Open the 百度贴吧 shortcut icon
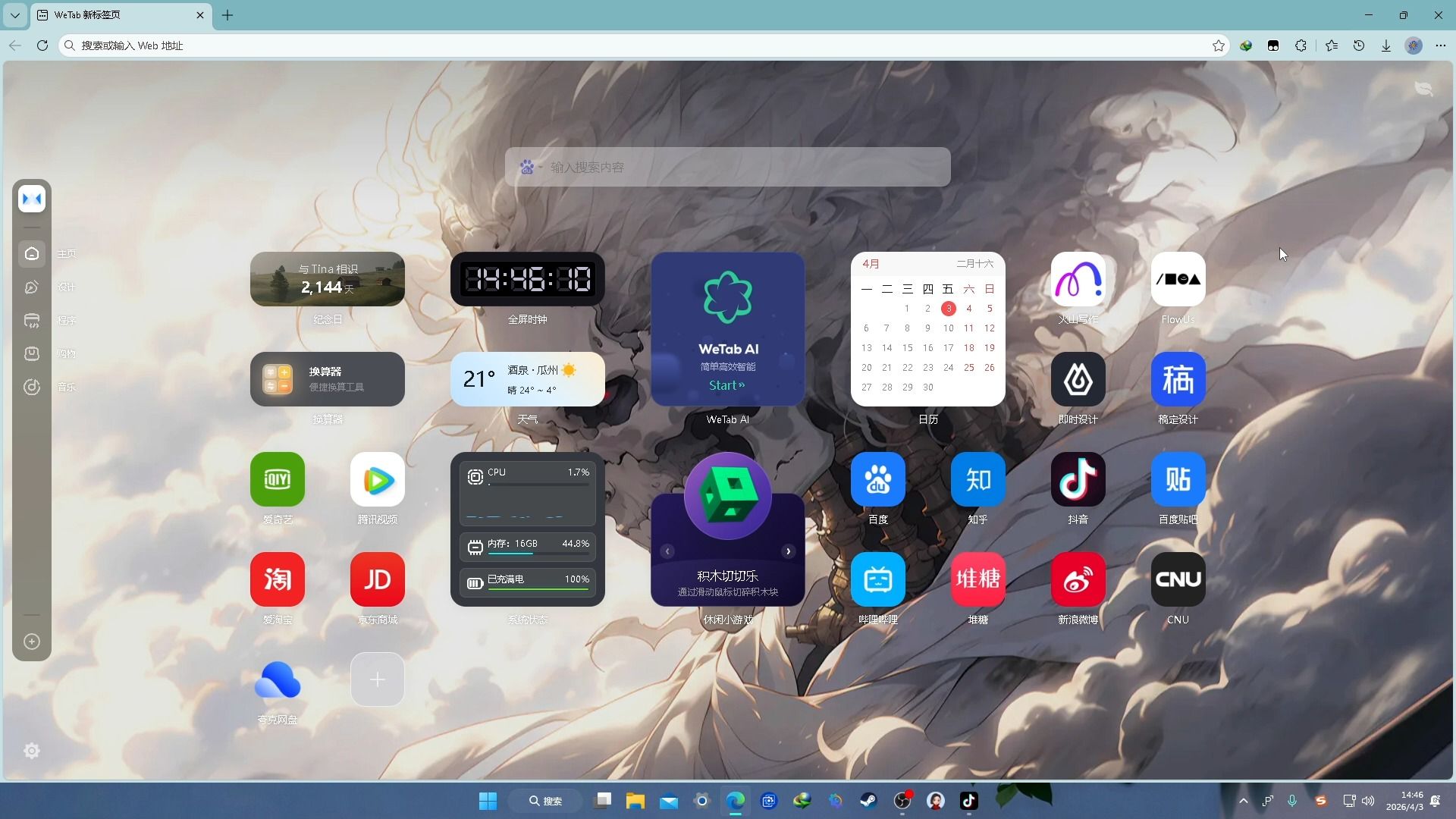 [1178, 479]
